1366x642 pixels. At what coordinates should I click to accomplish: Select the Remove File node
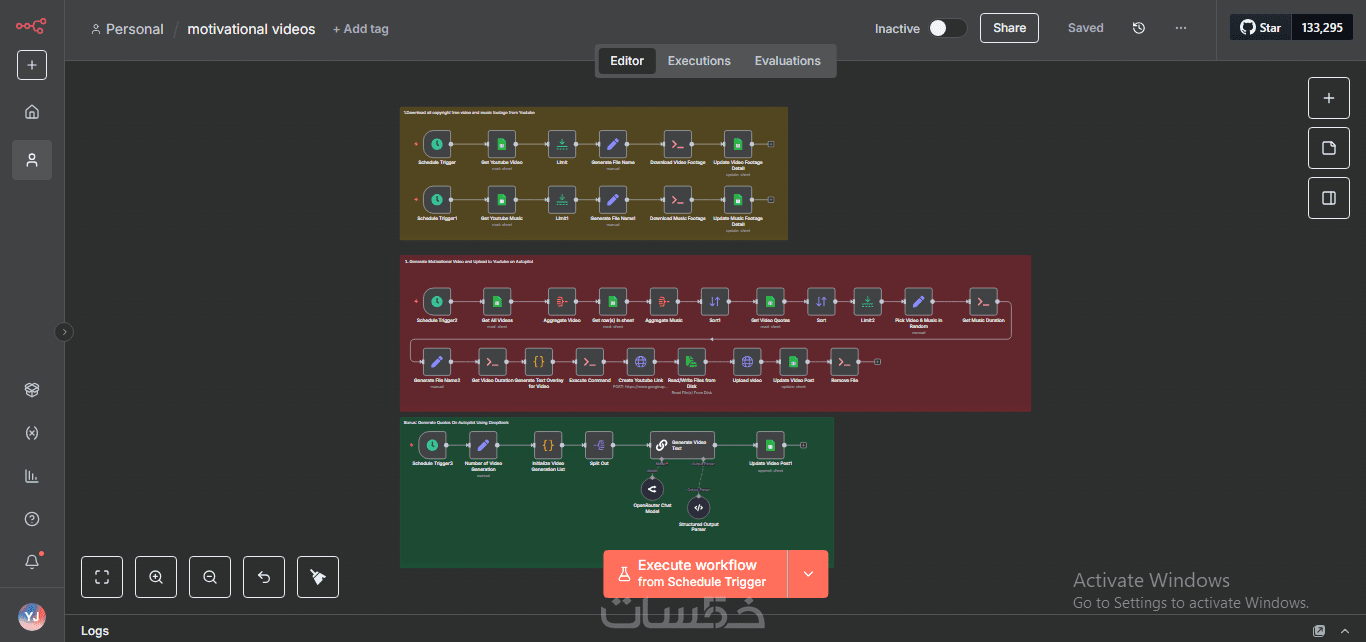[x=845, y=362]
